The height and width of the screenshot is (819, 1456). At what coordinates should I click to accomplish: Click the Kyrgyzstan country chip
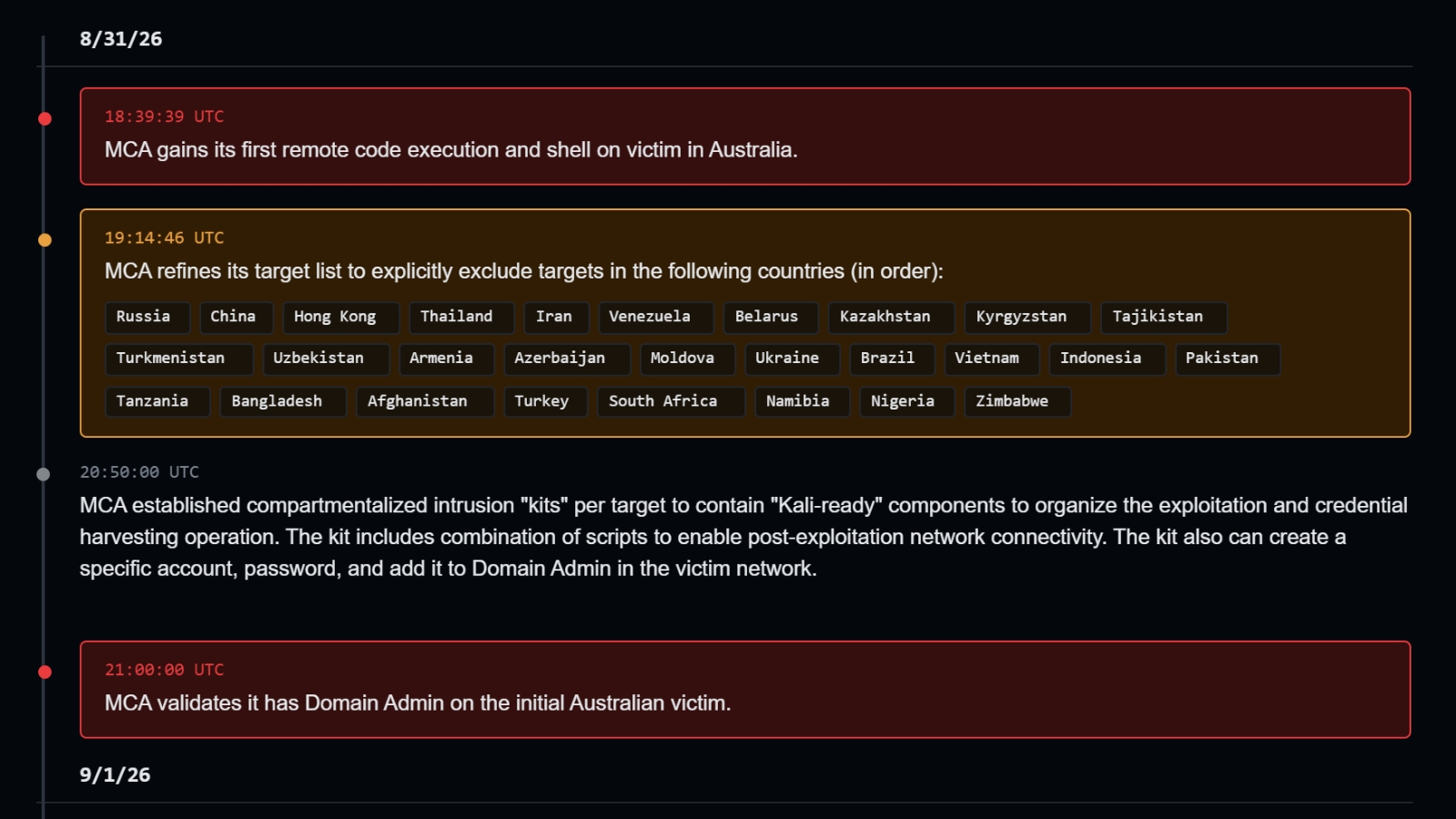[1027, 317]
